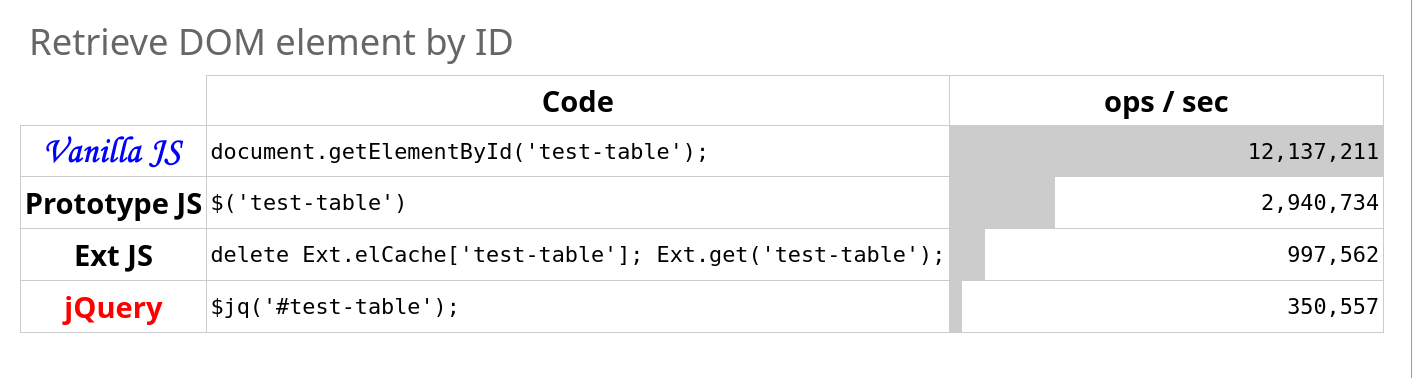Image resolution: width=1412 pixels, height=378 pixels.
Task: Click the Prototype JS gray performance bar
Action: click(1002, 203)
